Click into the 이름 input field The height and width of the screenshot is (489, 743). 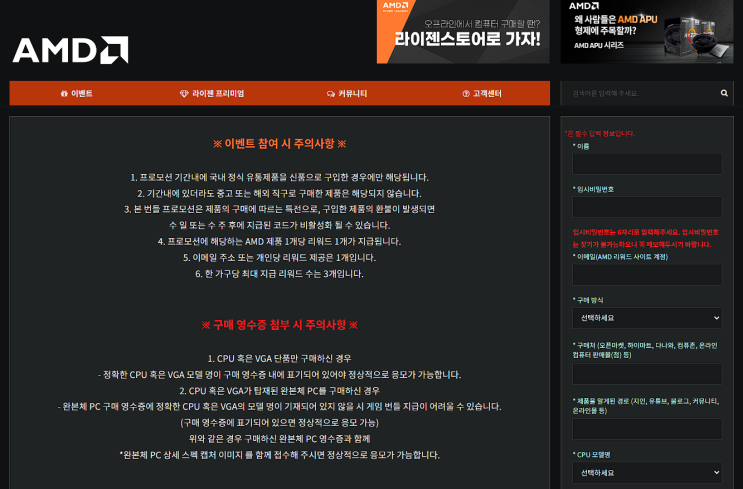click(x=647, y=164)
